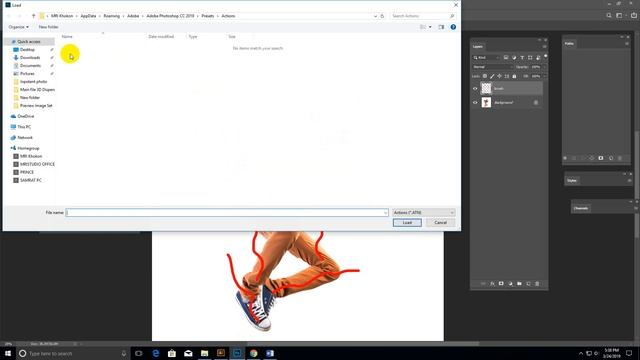
Task: Link layers icon in Layers panel
Action: click(x=483, y=284)
